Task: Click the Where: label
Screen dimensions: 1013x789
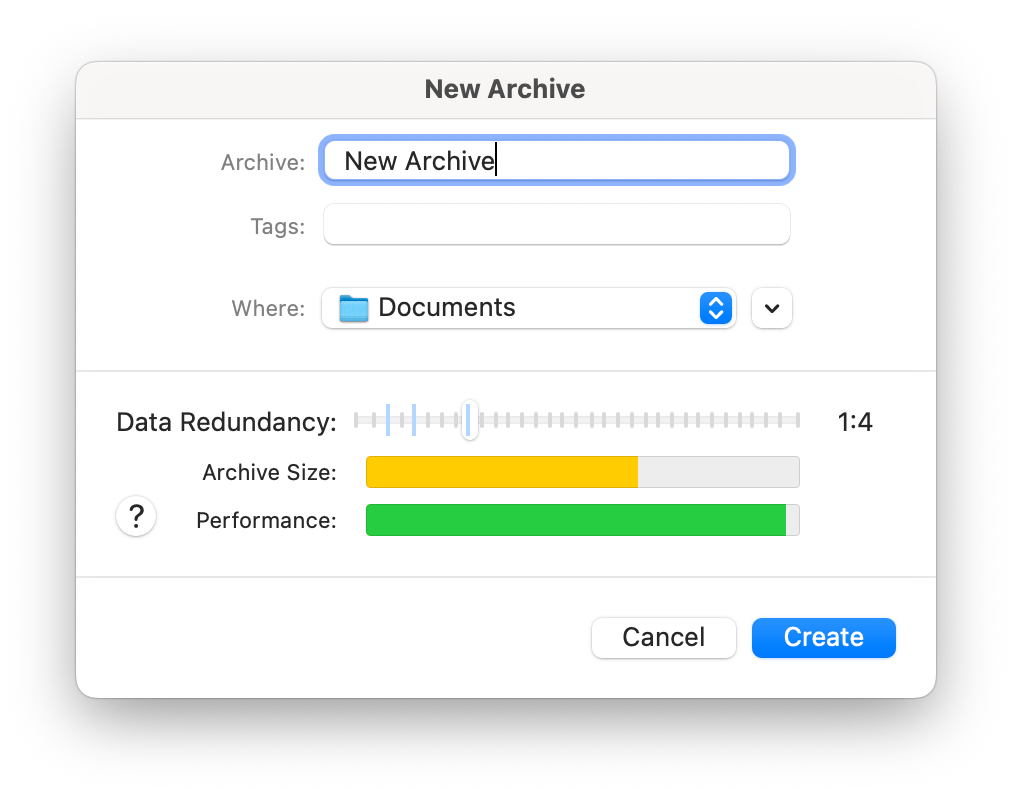Action: coord(268,308)
